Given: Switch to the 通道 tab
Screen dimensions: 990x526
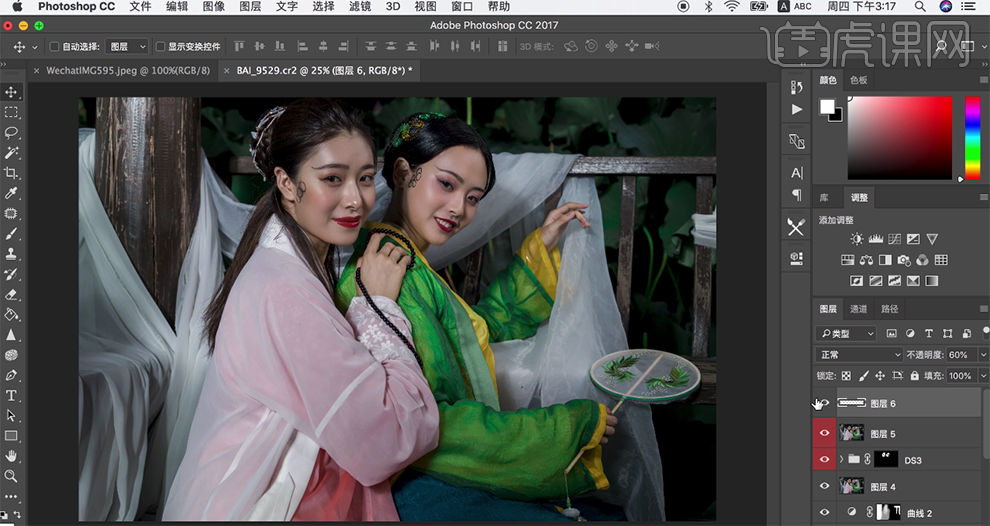Looking at the screenshot, I should [x=859, y=309].
